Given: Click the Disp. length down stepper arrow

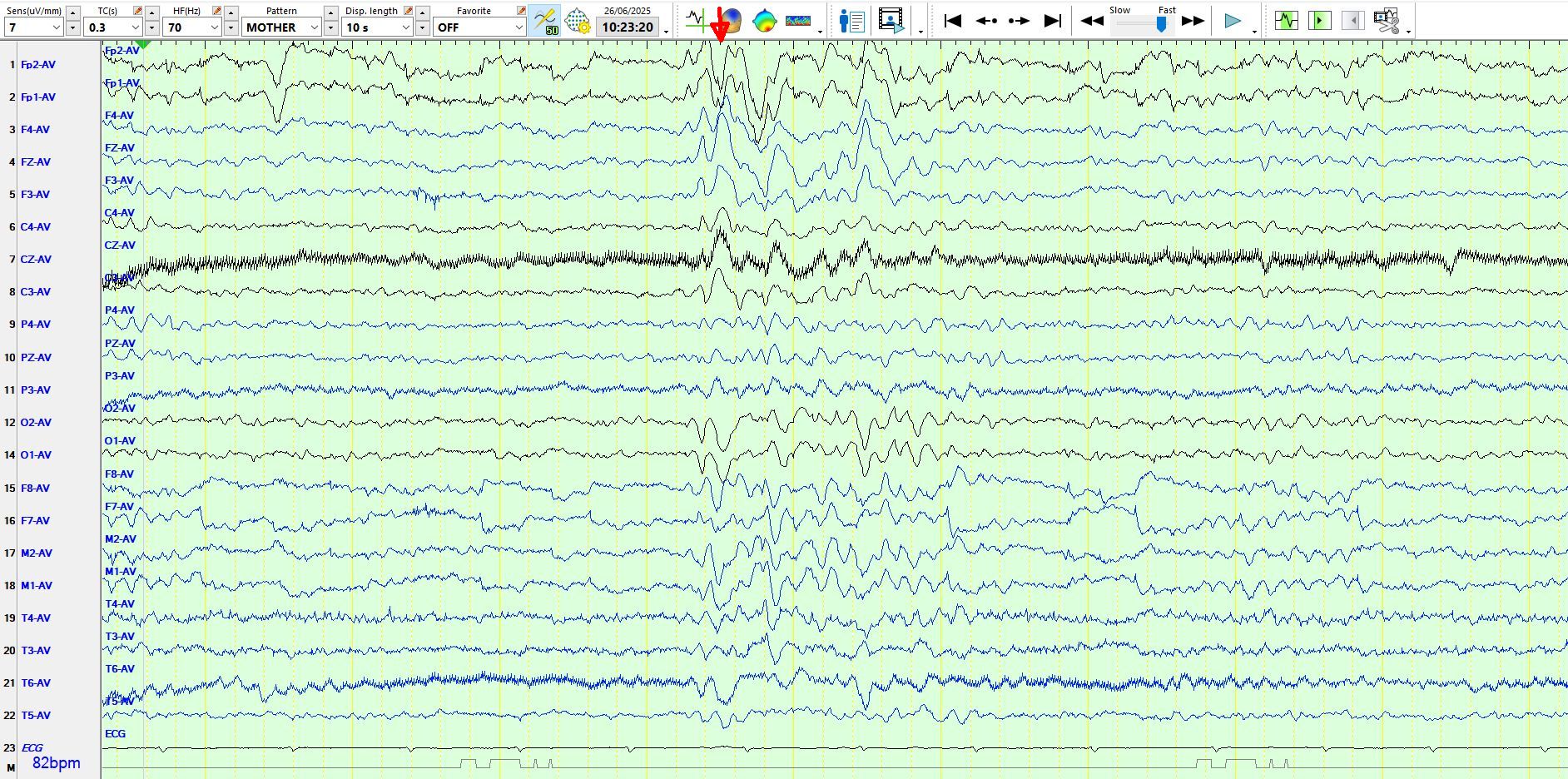Looking at the screenshot, I should (423, 27).
